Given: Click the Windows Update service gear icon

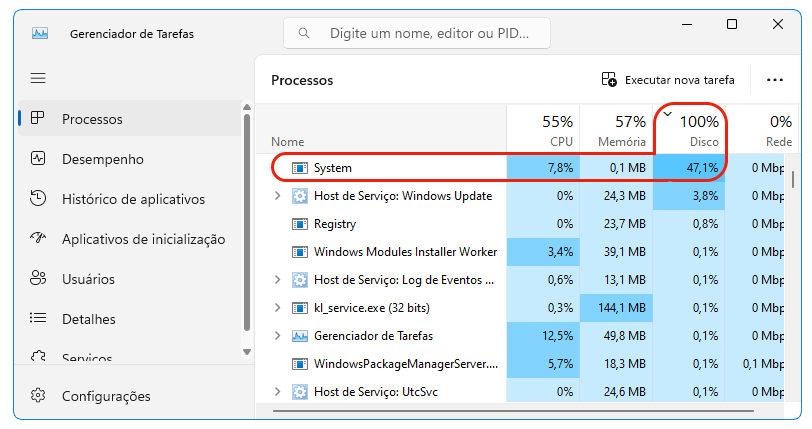Looking at the screenshot, I should (x=300, y=196).
